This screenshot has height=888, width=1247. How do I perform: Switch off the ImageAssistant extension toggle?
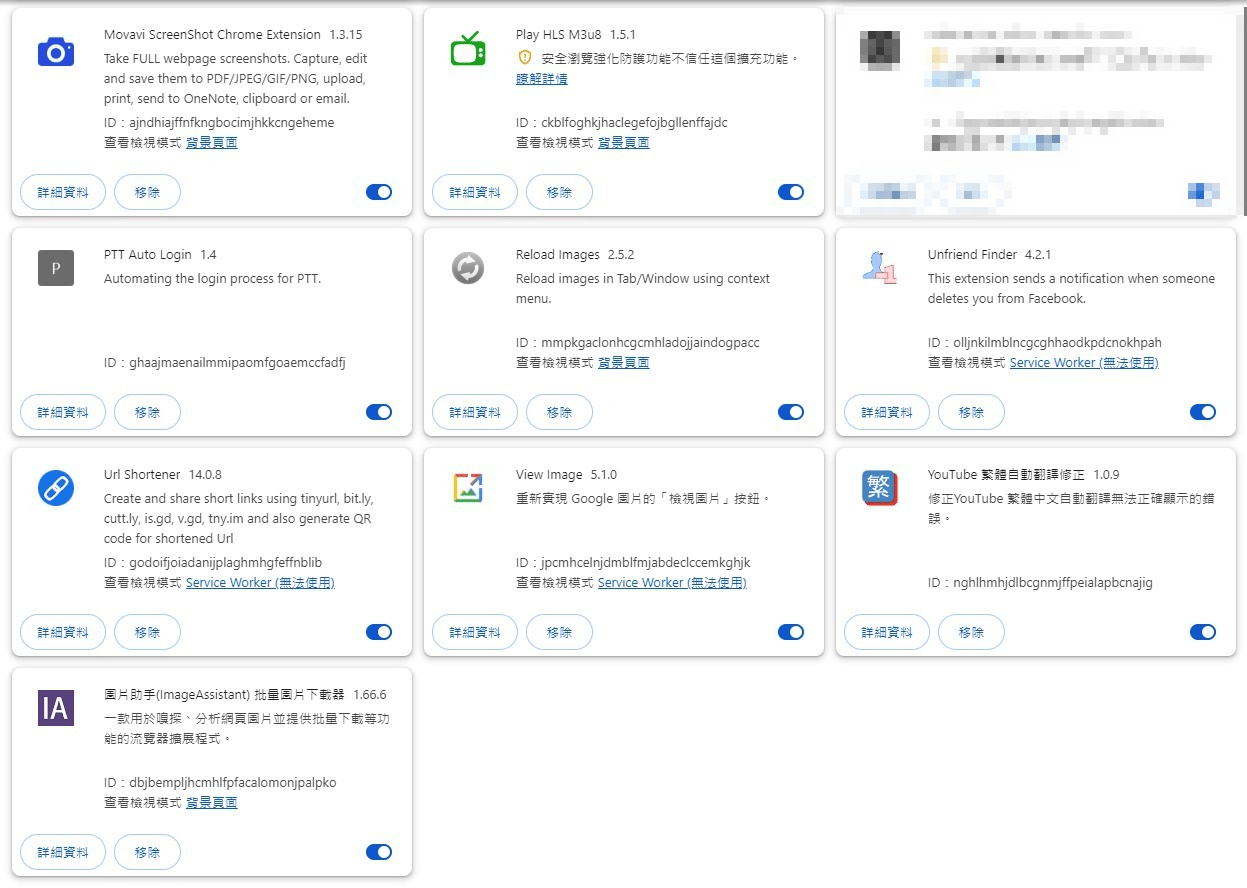(x=379, y=851)
